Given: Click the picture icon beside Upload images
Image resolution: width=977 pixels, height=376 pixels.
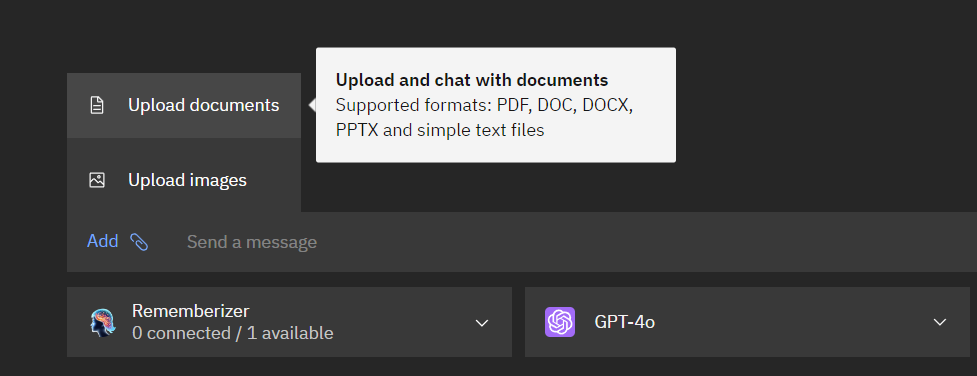Looking at the screenshot, I should (97, 180).
